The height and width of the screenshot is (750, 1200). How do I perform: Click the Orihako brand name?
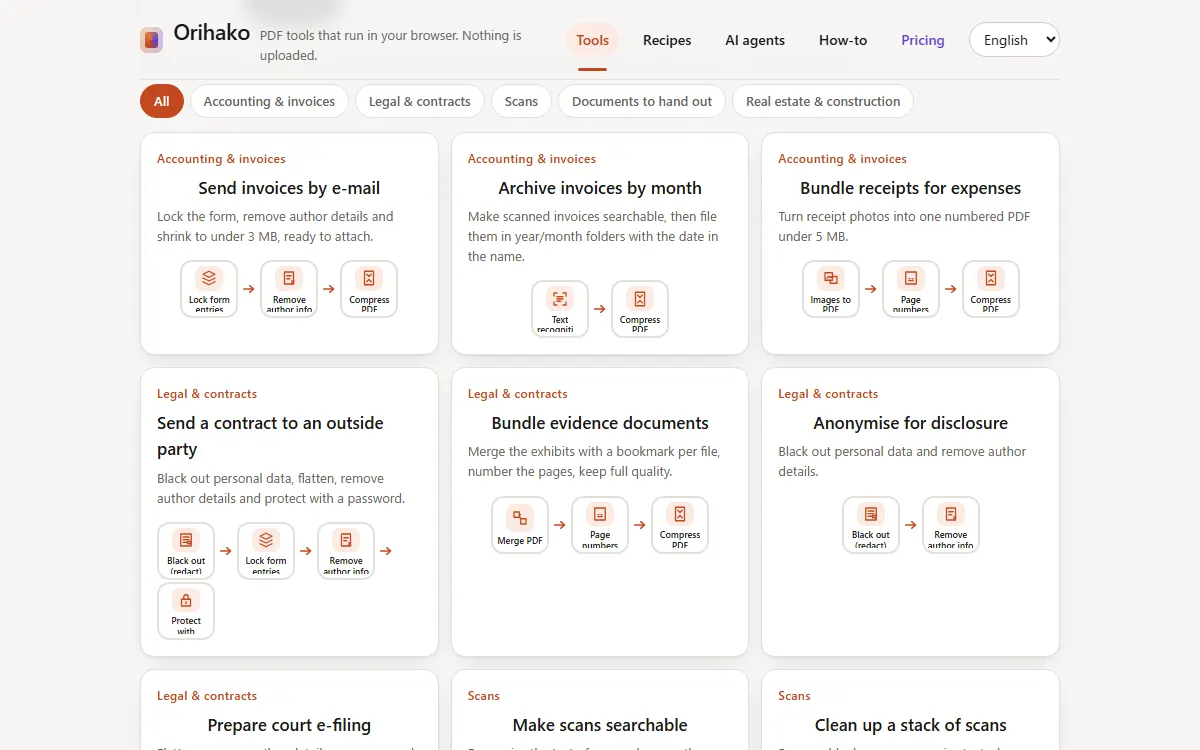[212, 33]
